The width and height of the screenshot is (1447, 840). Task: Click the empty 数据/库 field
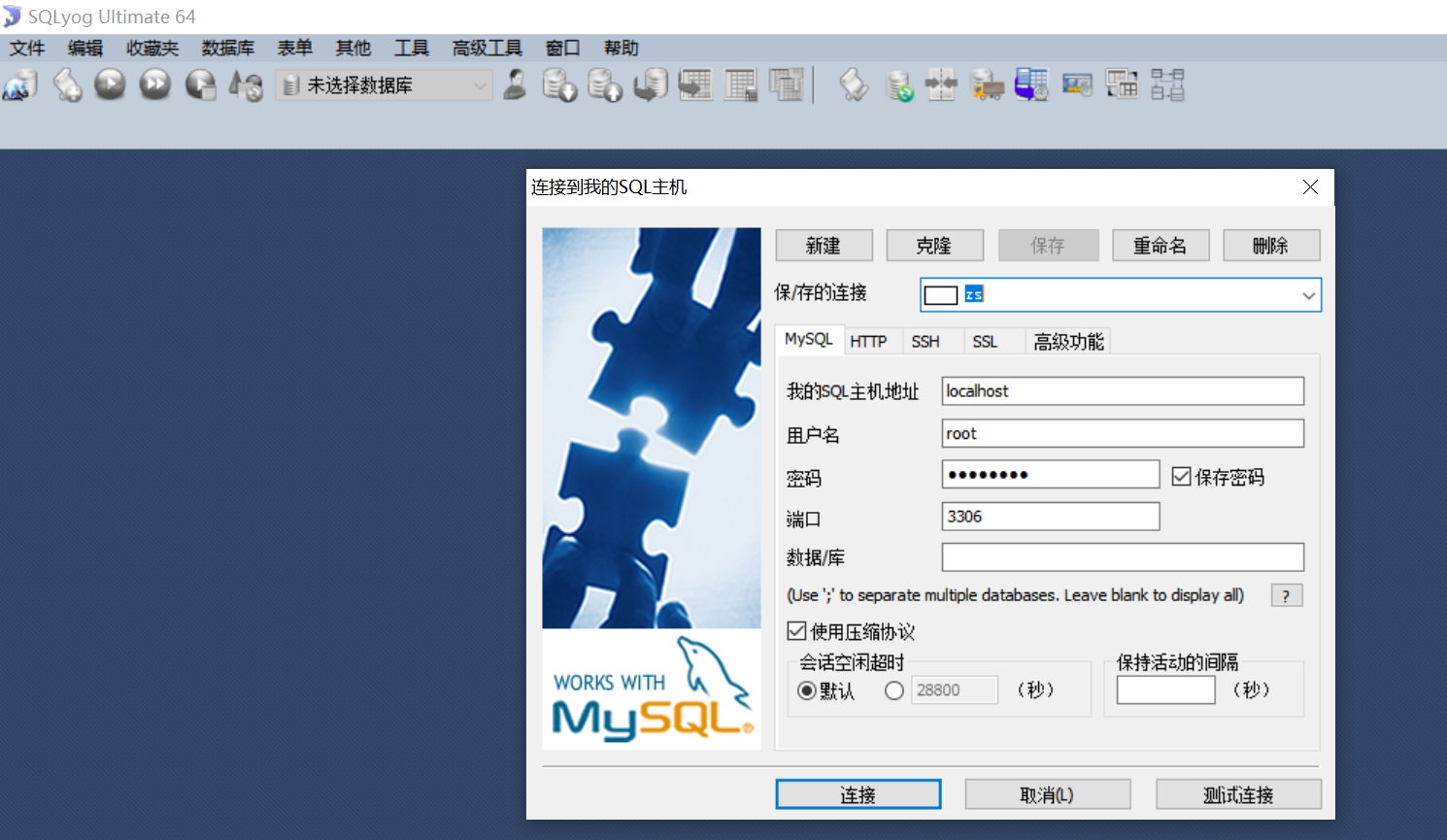click(x=1123, y=557)
